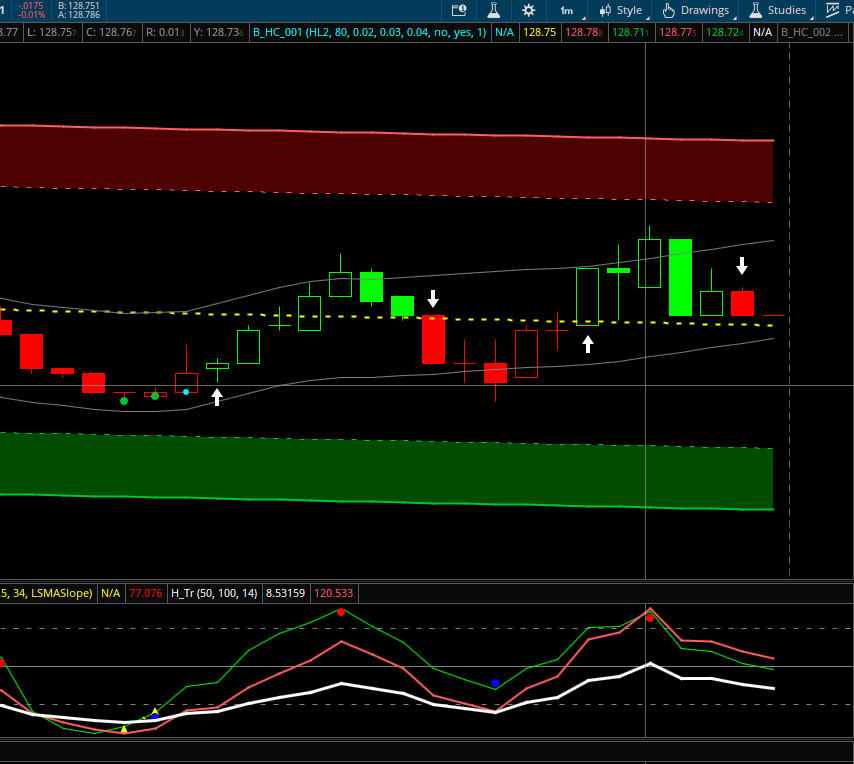854x764 pixels.
Task: Open the flask Edit Studies icon beside gear
Action: pyautogui.click(x=493, y=10)
